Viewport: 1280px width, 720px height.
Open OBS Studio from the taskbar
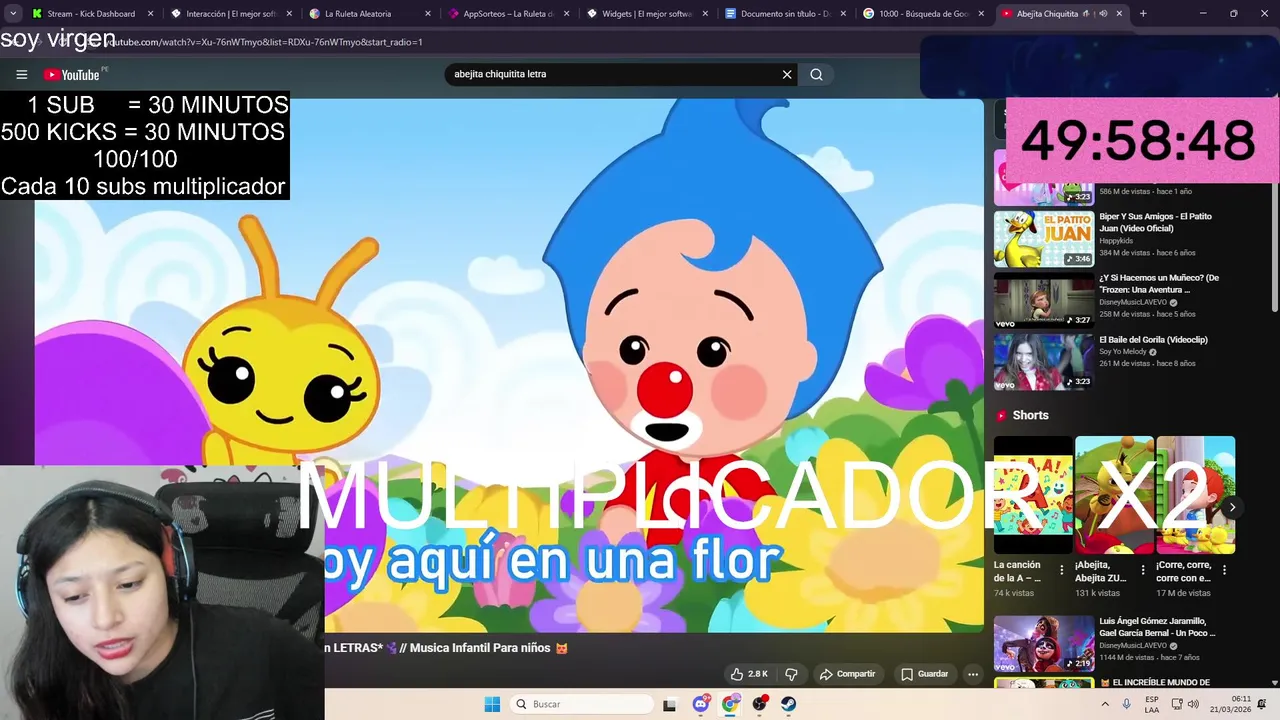click(760, 704)
